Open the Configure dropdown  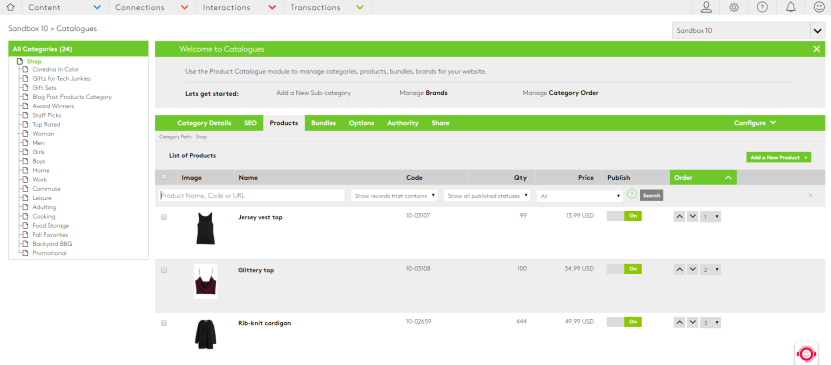[x=755, y=123]
